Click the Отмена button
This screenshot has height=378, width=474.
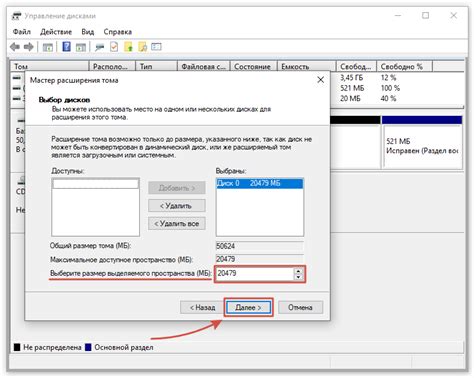tap(300, 307)
